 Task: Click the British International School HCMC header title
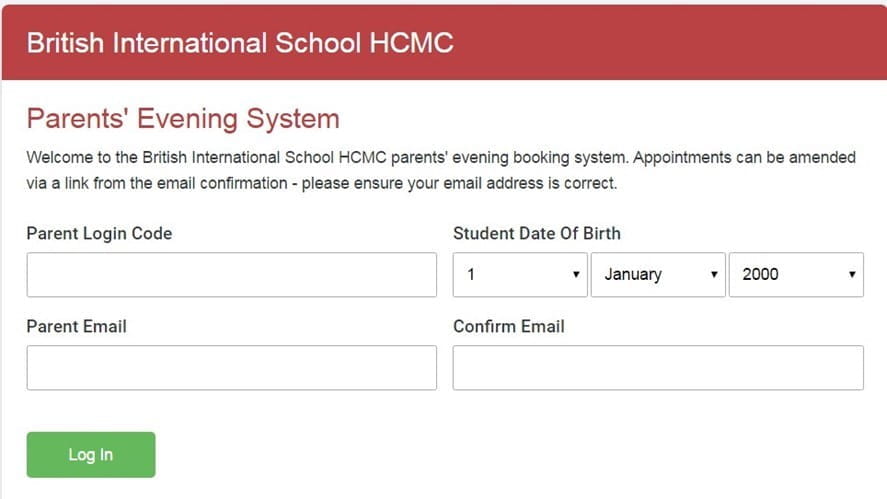click(240, 43)
